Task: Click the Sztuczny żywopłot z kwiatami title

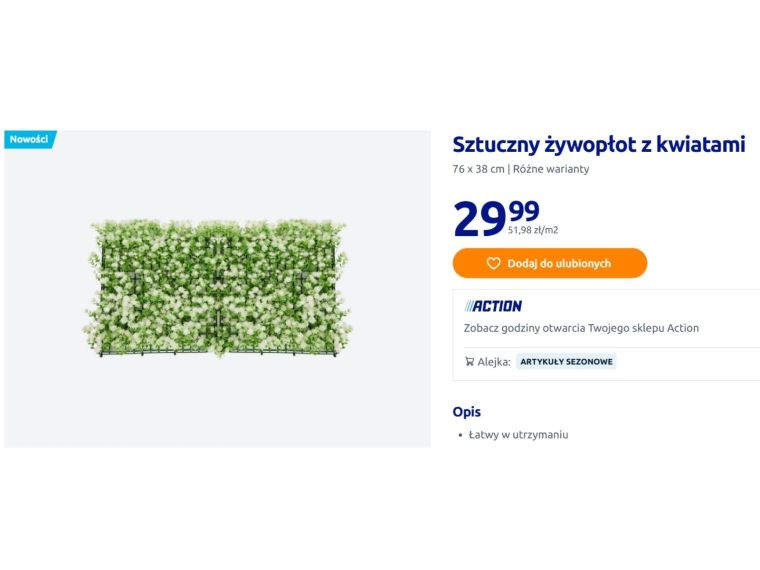Action: [598, 145]
